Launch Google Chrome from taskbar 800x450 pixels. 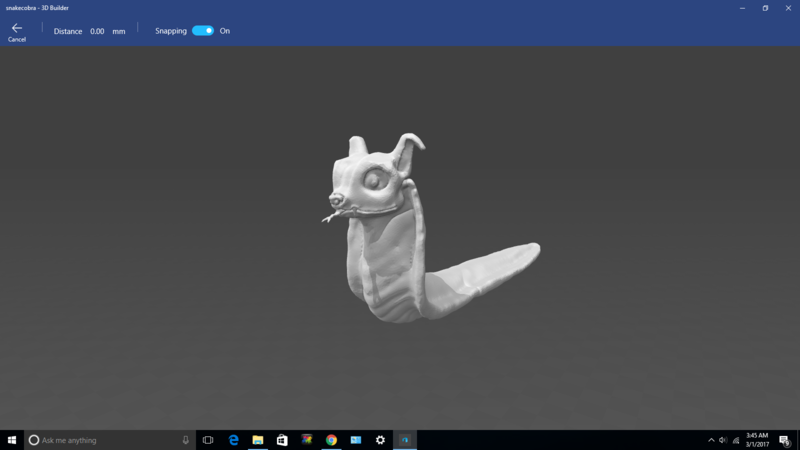coord(331,440)
